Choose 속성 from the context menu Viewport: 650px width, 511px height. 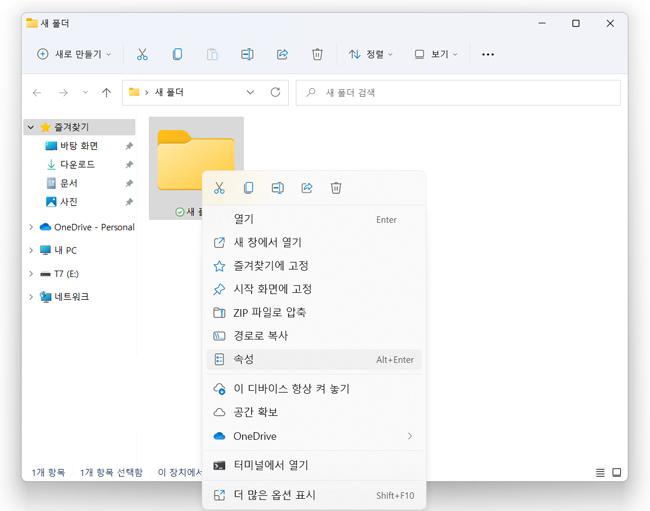tap(314, 359)
